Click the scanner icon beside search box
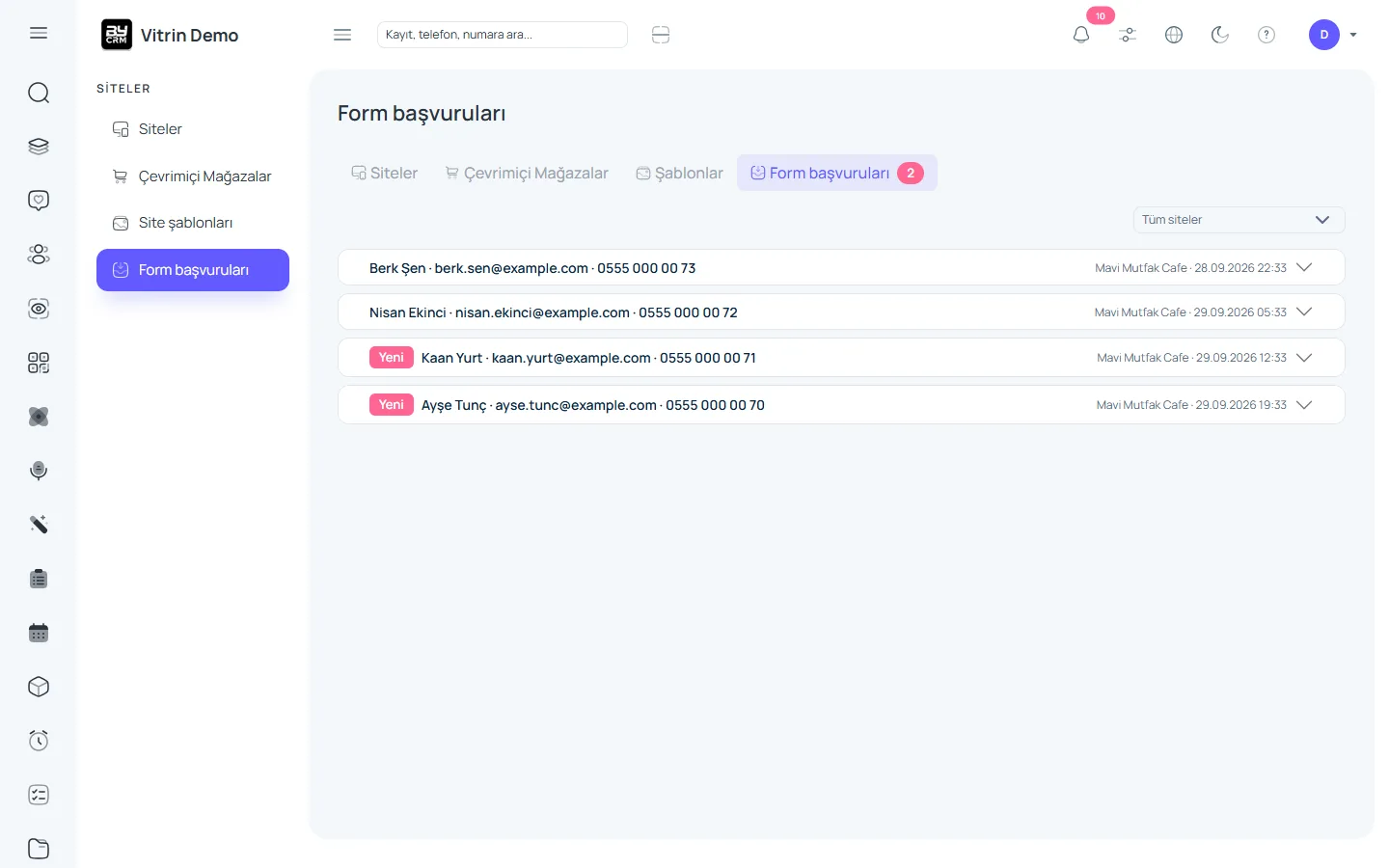The height and width of the screenshot is (868, 1389). 661,35
